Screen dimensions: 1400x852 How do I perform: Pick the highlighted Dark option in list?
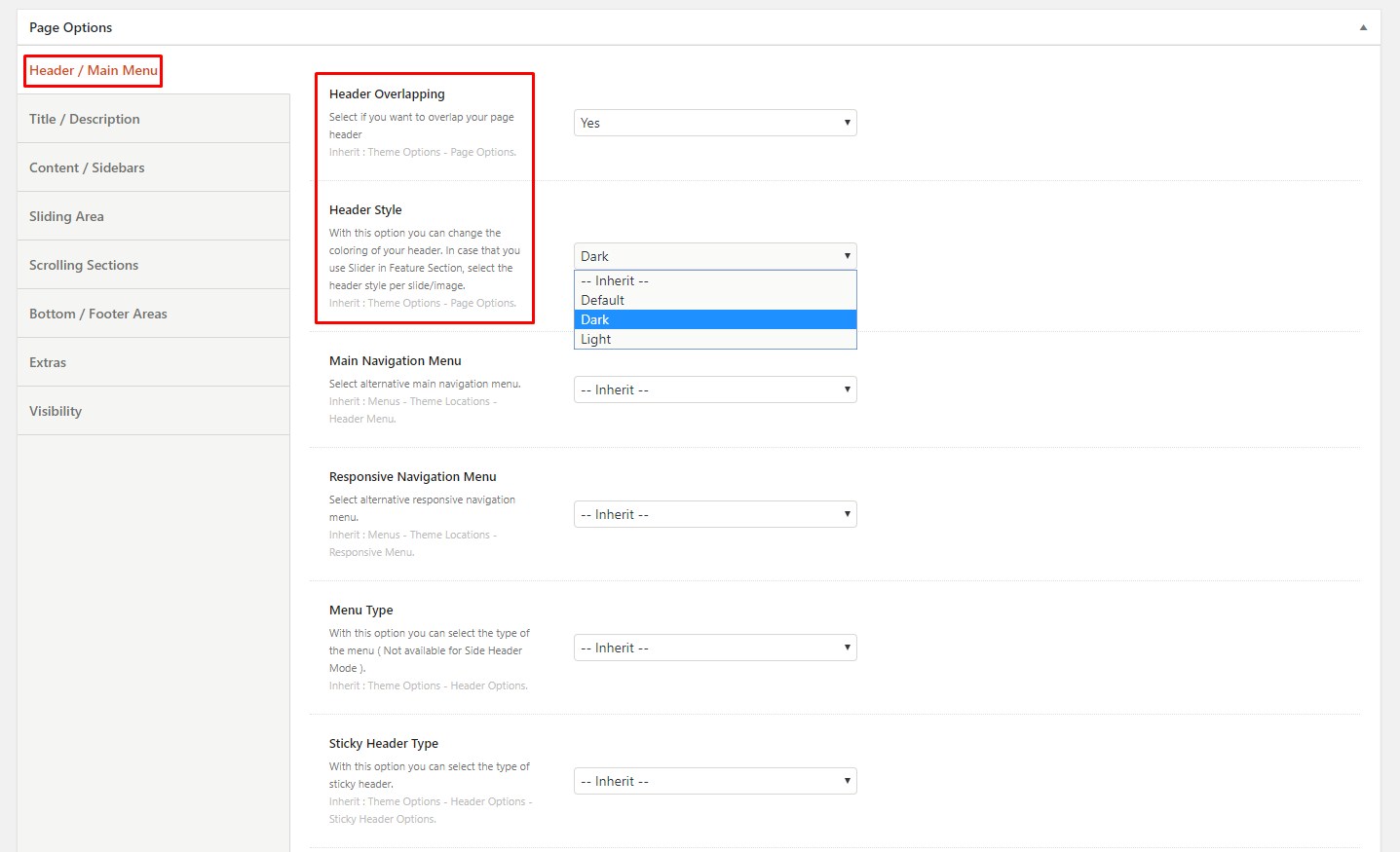715,319
